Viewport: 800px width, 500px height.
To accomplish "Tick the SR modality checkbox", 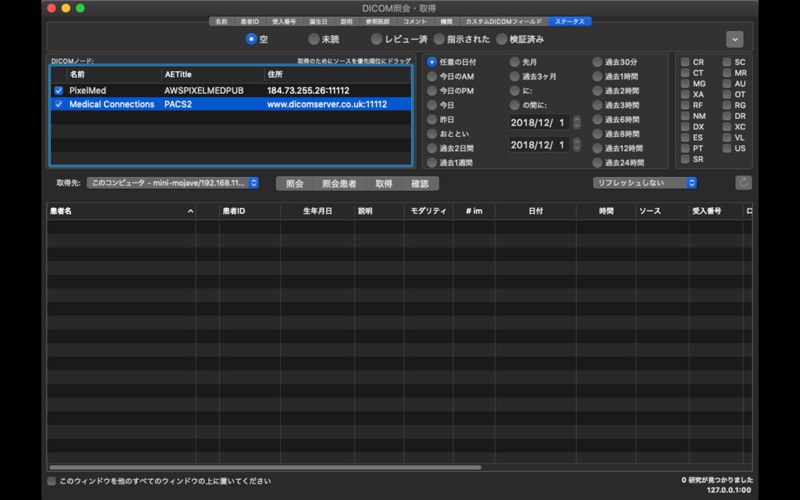I will [x=685, y=159].
